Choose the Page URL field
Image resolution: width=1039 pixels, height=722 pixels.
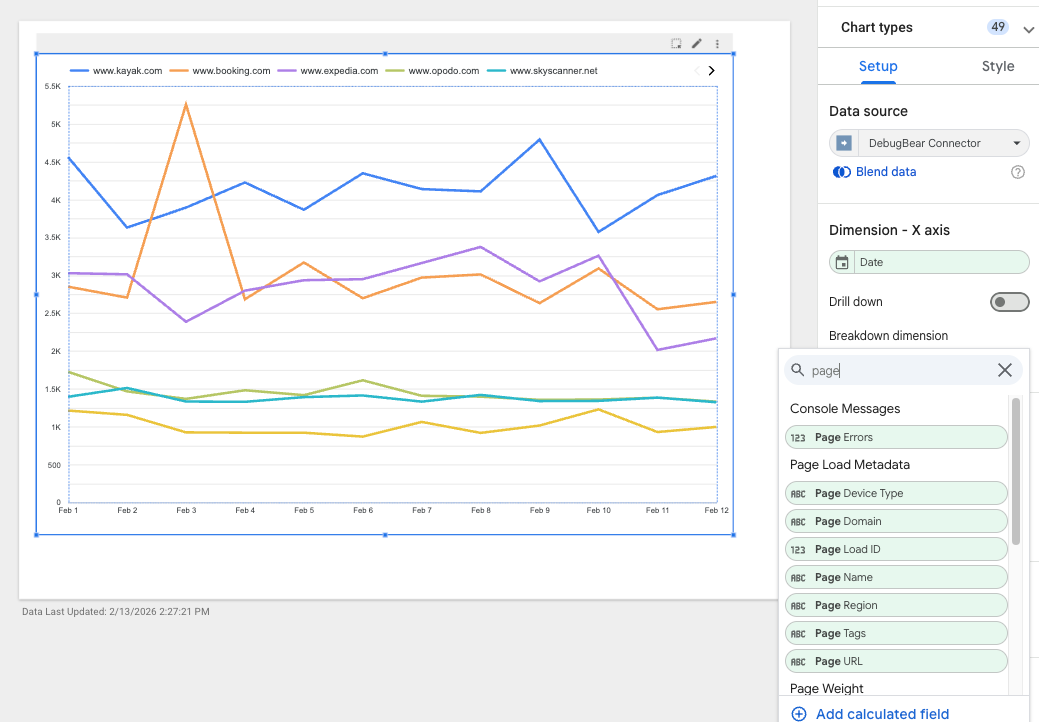point(896,661)
